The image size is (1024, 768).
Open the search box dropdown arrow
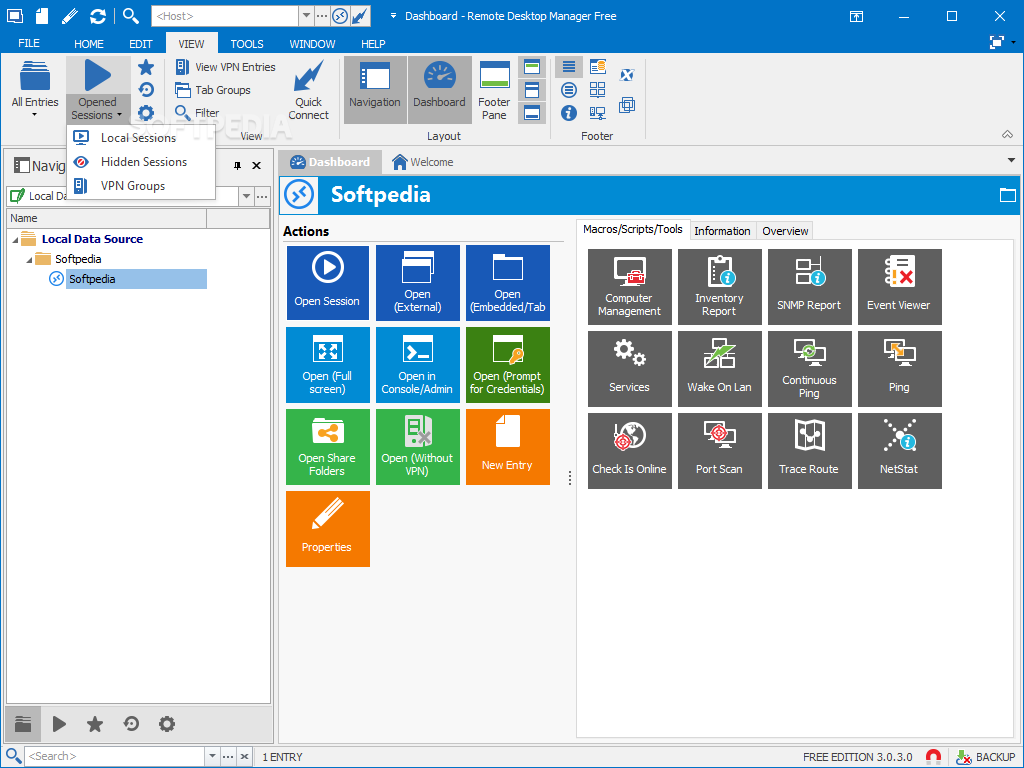(212, 756)
